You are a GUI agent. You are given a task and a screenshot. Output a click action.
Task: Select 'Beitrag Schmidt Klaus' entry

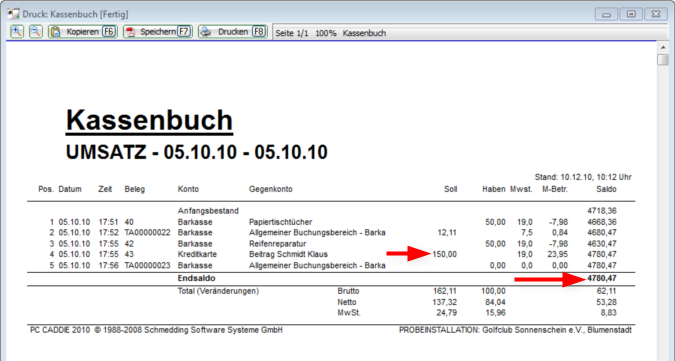point(288,254)
